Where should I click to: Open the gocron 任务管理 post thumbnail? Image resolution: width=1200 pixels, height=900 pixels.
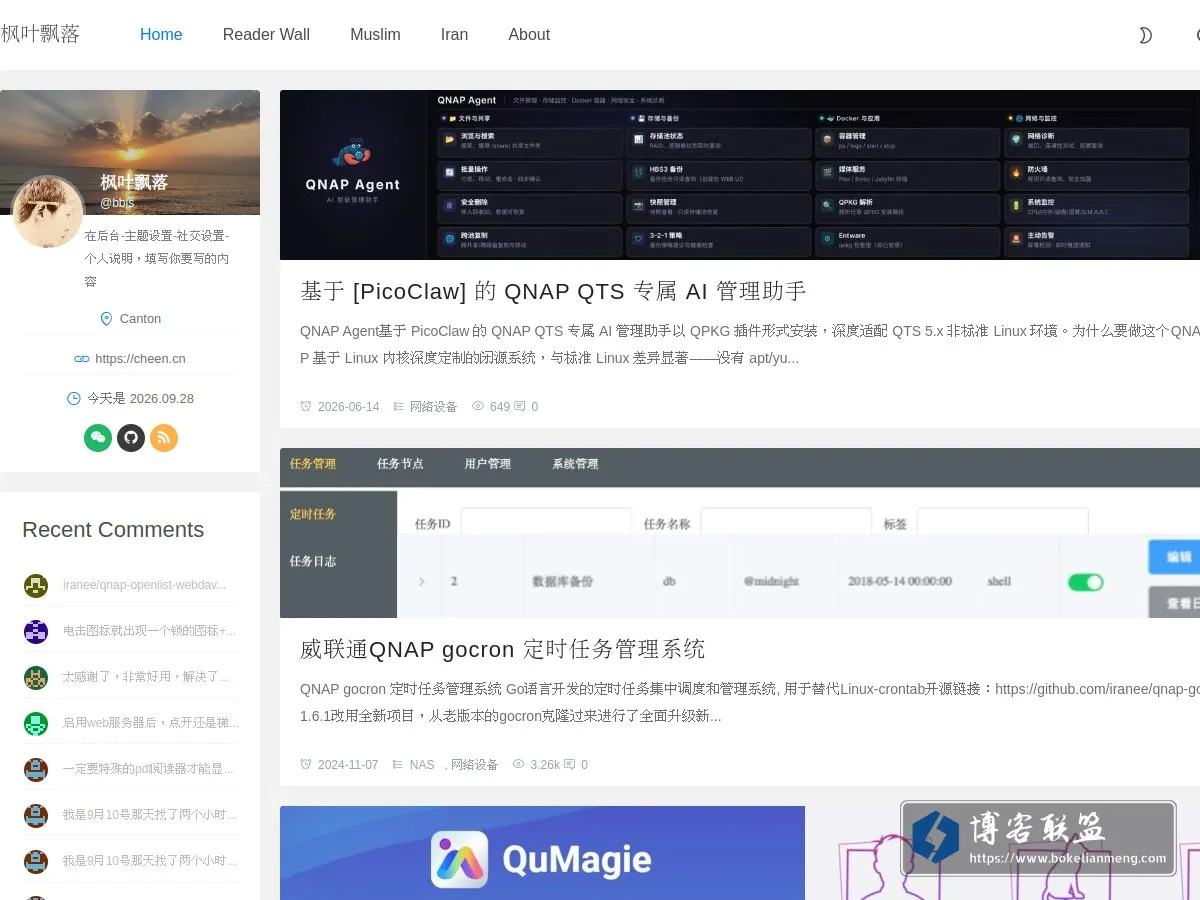[740, 533]
